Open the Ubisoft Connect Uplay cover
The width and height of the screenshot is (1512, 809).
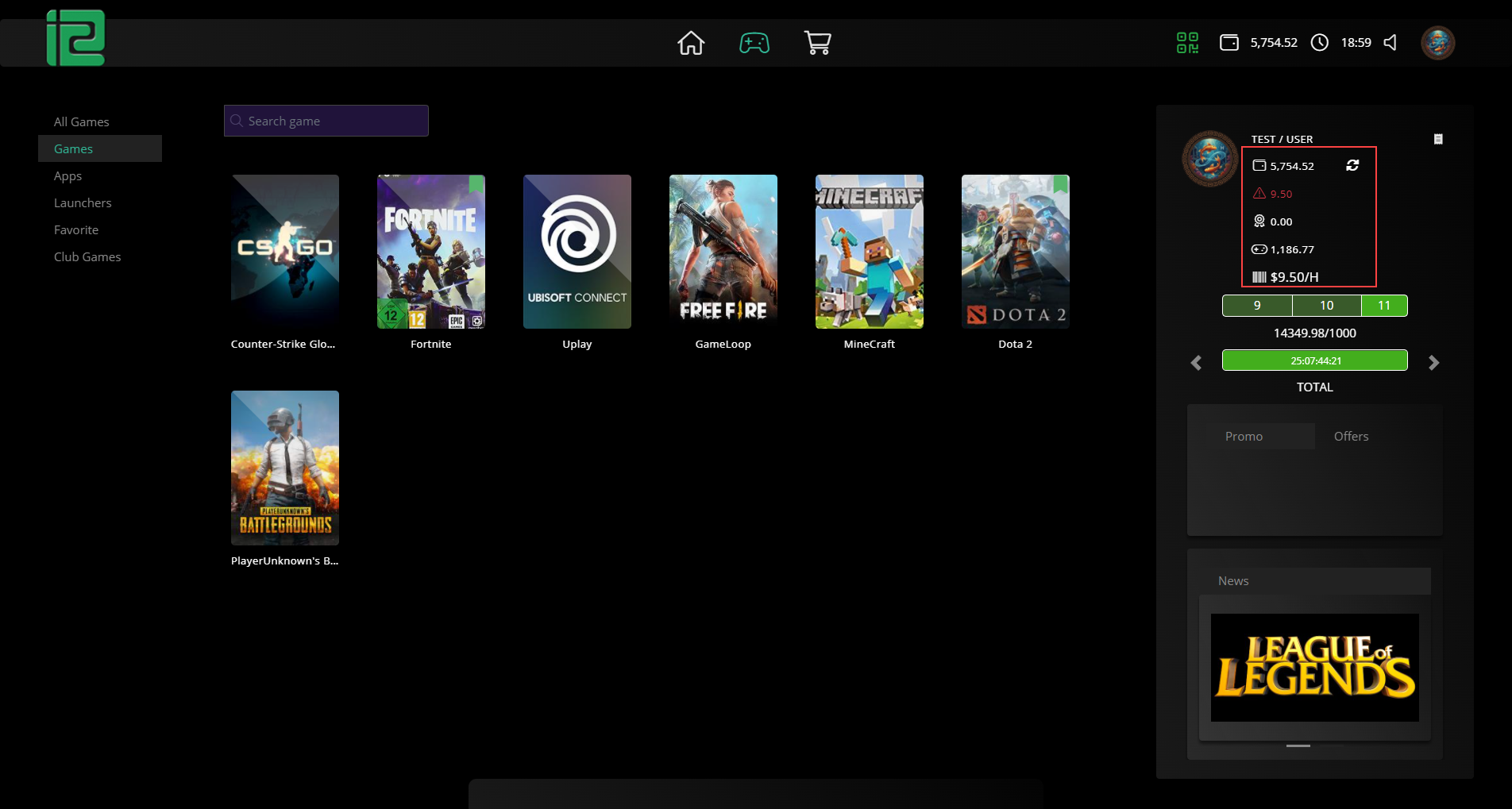pos(577,252)
